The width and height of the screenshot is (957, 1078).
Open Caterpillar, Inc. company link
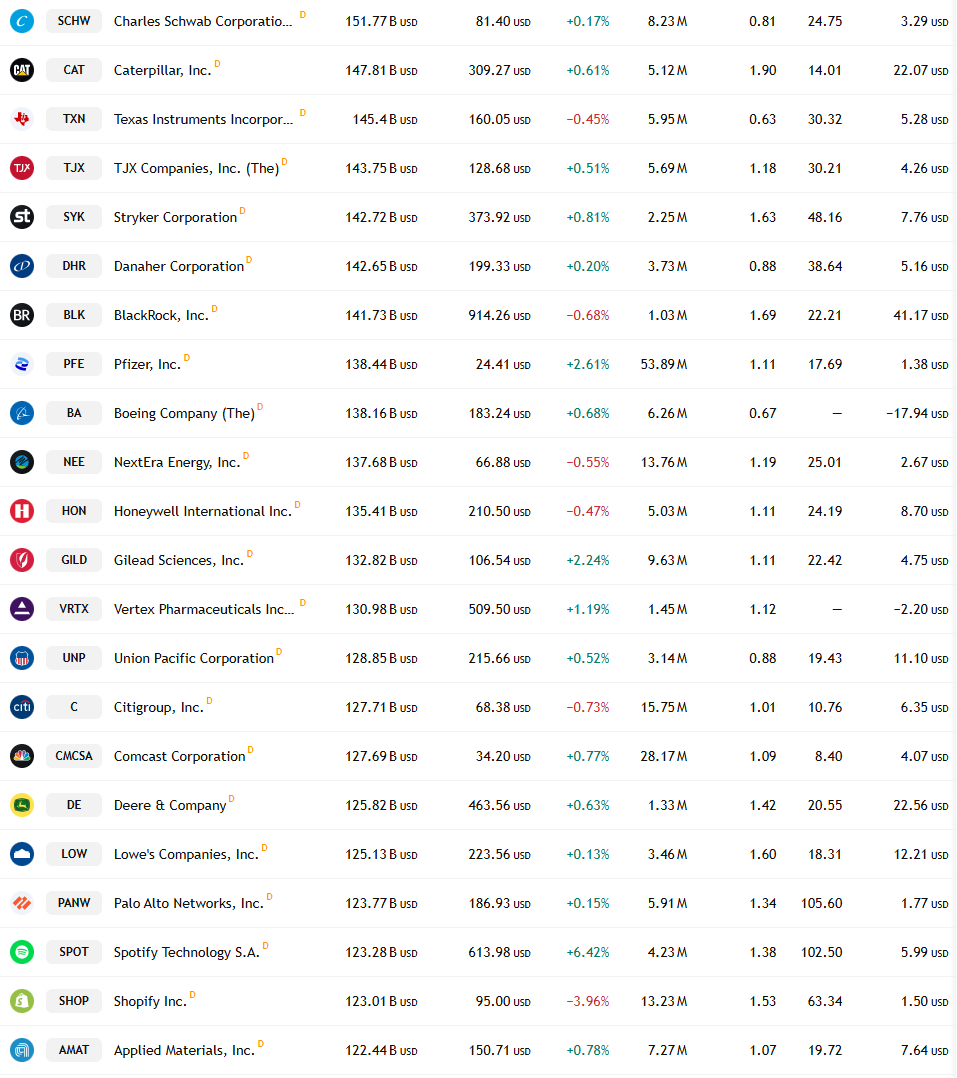coord(163,70)
